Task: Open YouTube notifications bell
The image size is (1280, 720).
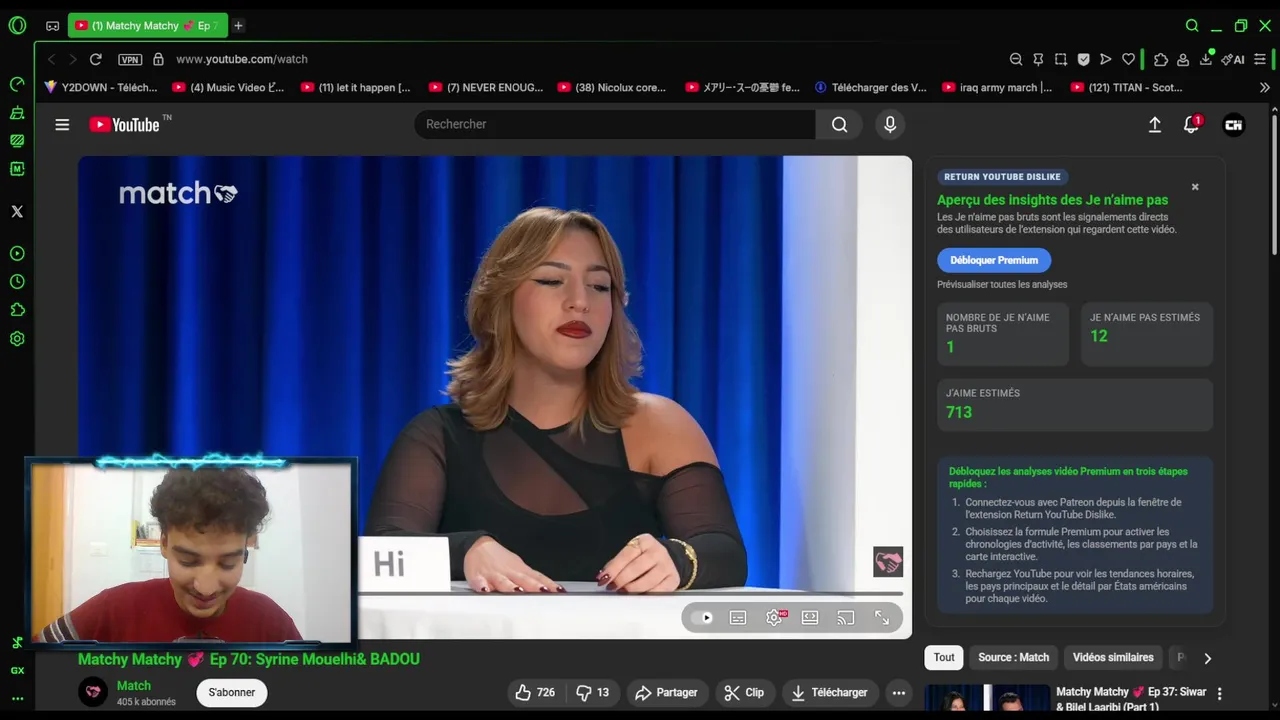Action: tap(1191, 125)
